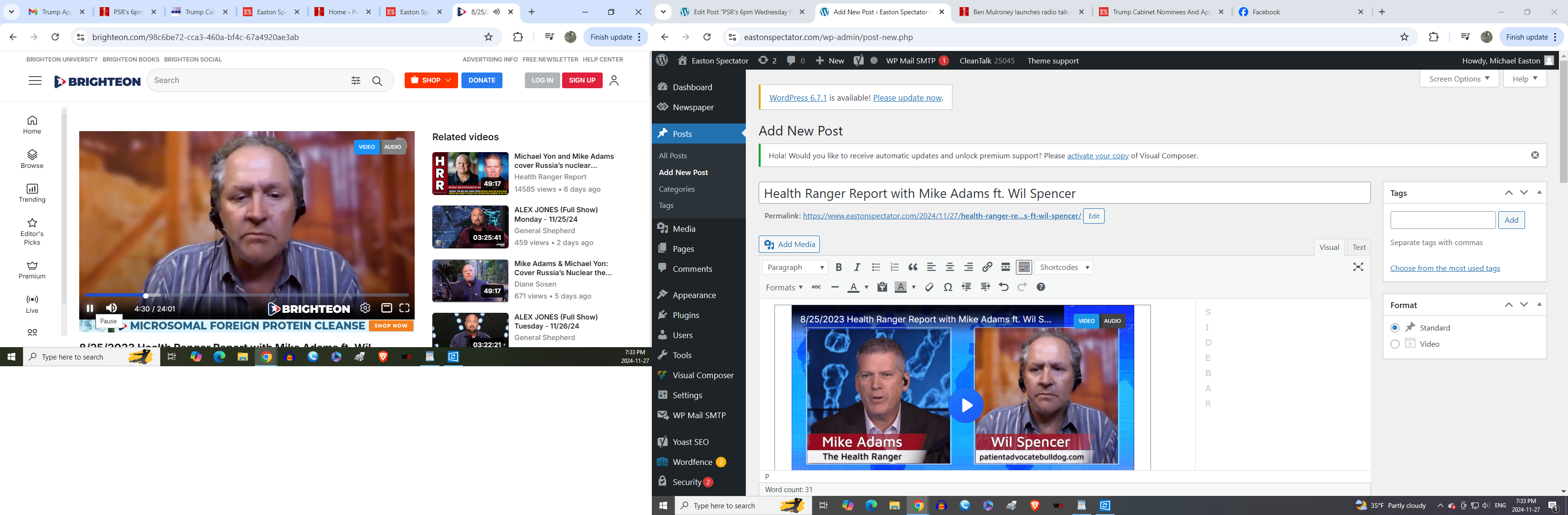Viewport: 1568px width, 515px height.
Task: Click the Add Media button
Action: click(789, 245)
